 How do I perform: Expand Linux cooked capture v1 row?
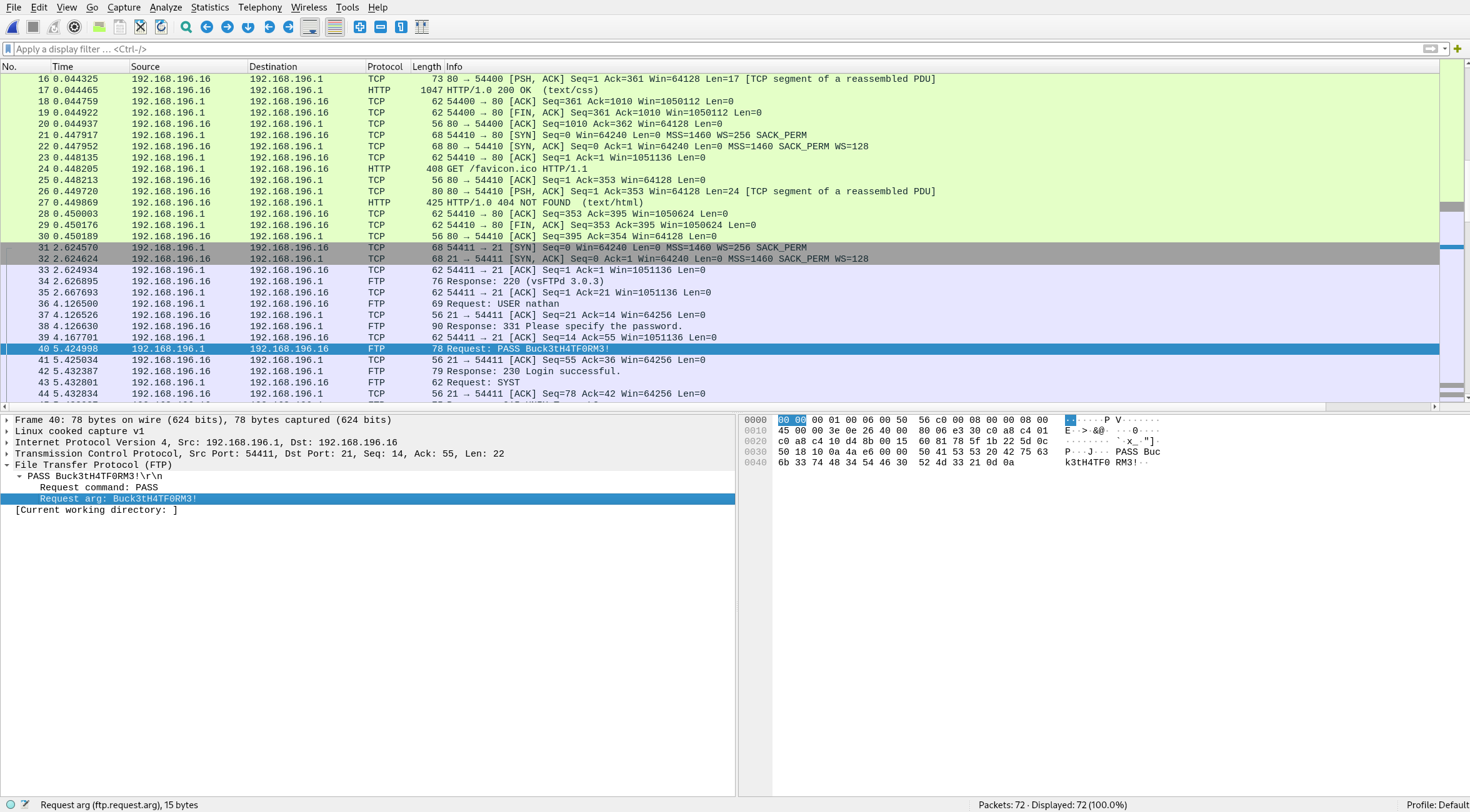(x=7, y=432)
